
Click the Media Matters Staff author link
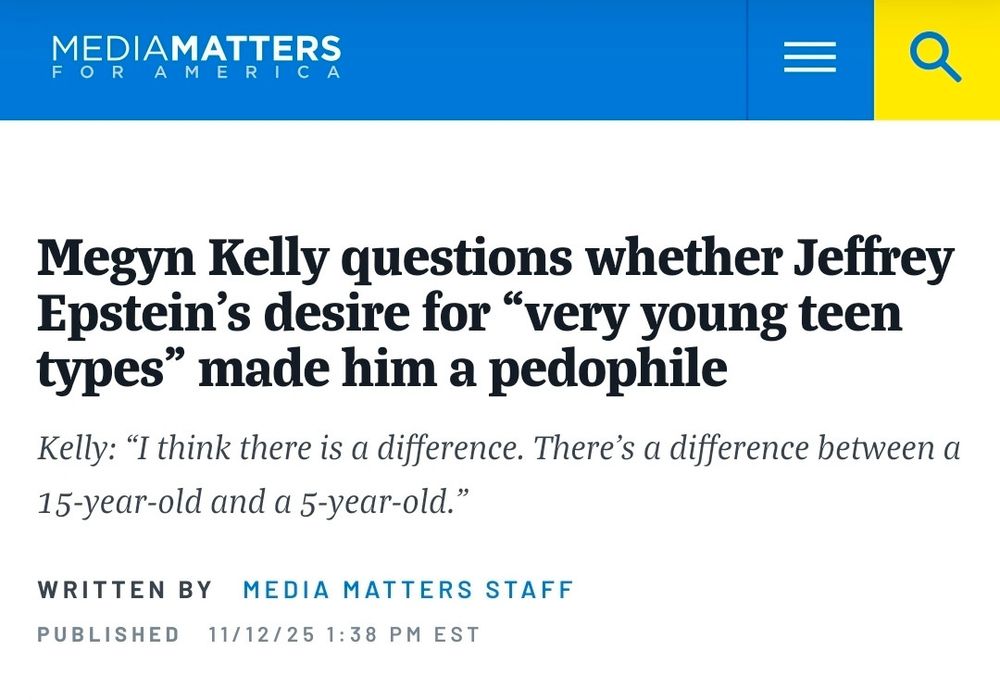(x=408, y=589)
